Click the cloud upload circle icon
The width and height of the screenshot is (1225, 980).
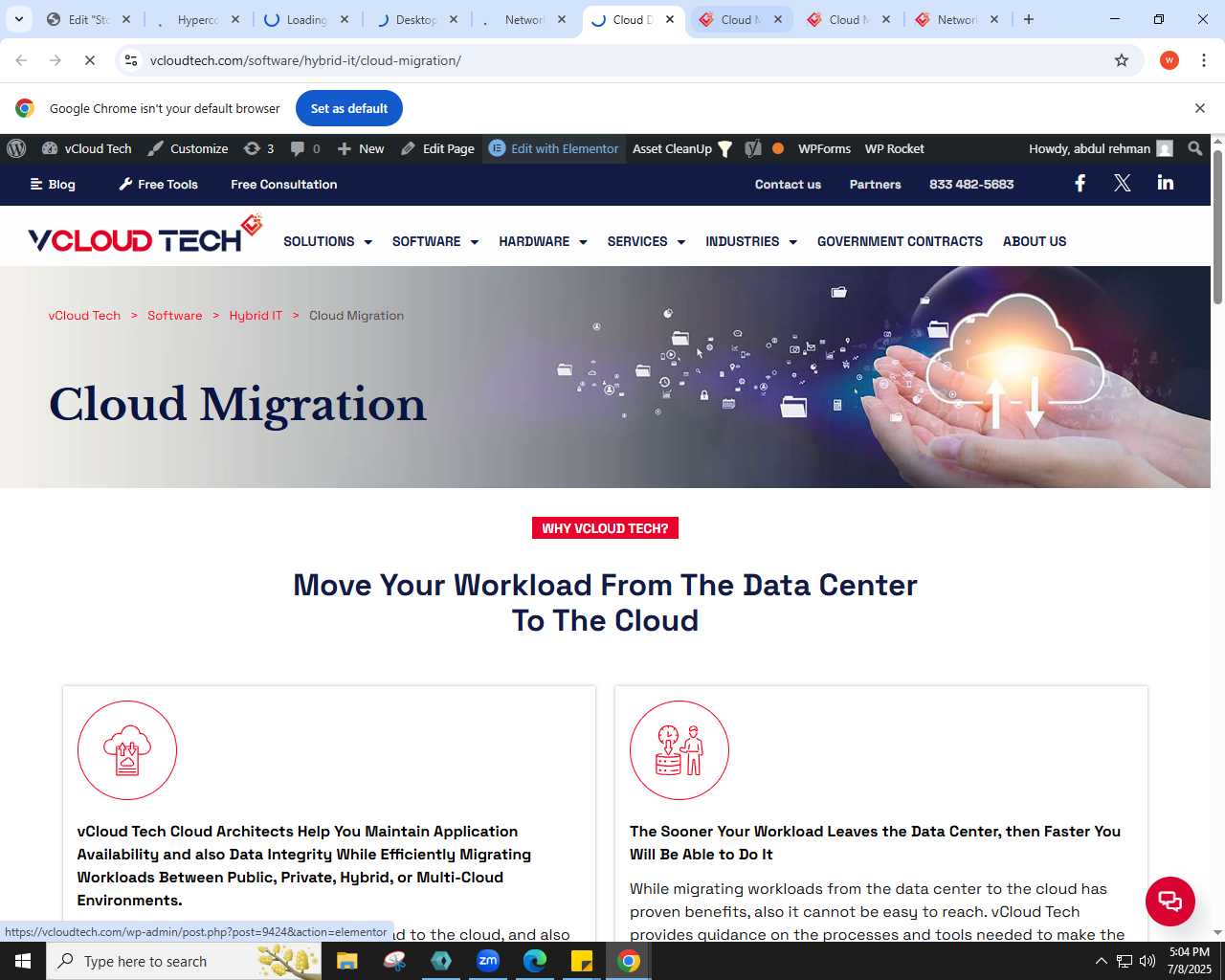pyautogui.click(x=127, y=750)
